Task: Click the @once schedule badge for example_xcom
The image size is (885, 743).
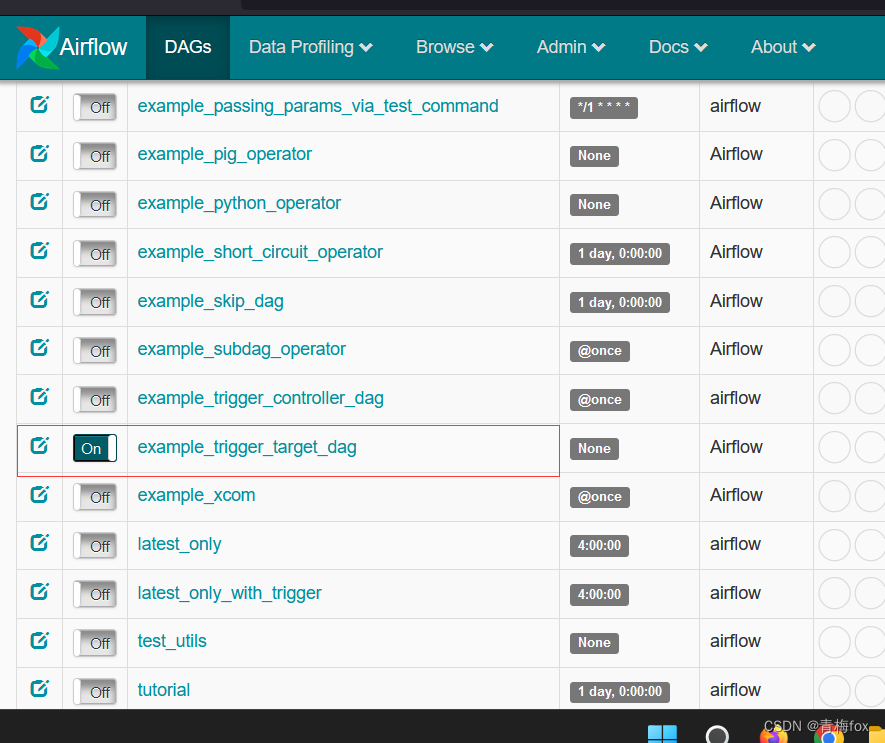Action: tap(599, 496)
